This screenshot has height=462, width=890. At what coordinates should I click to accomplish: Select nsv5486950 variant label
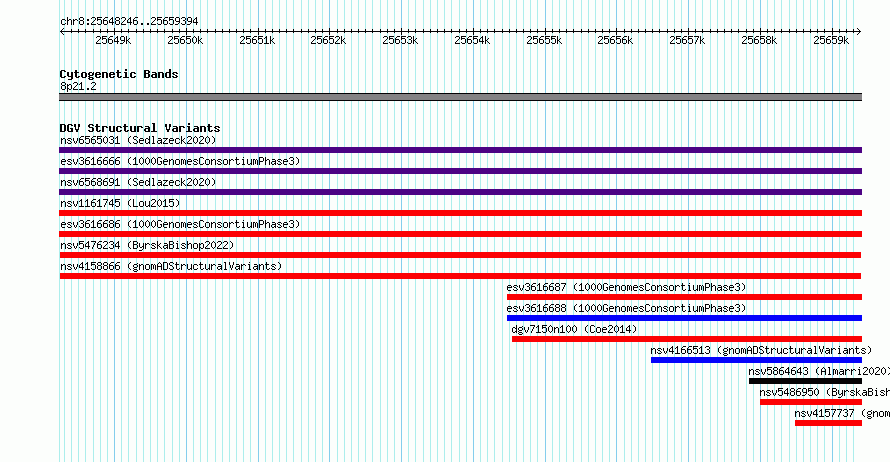[x=825, y=392]
